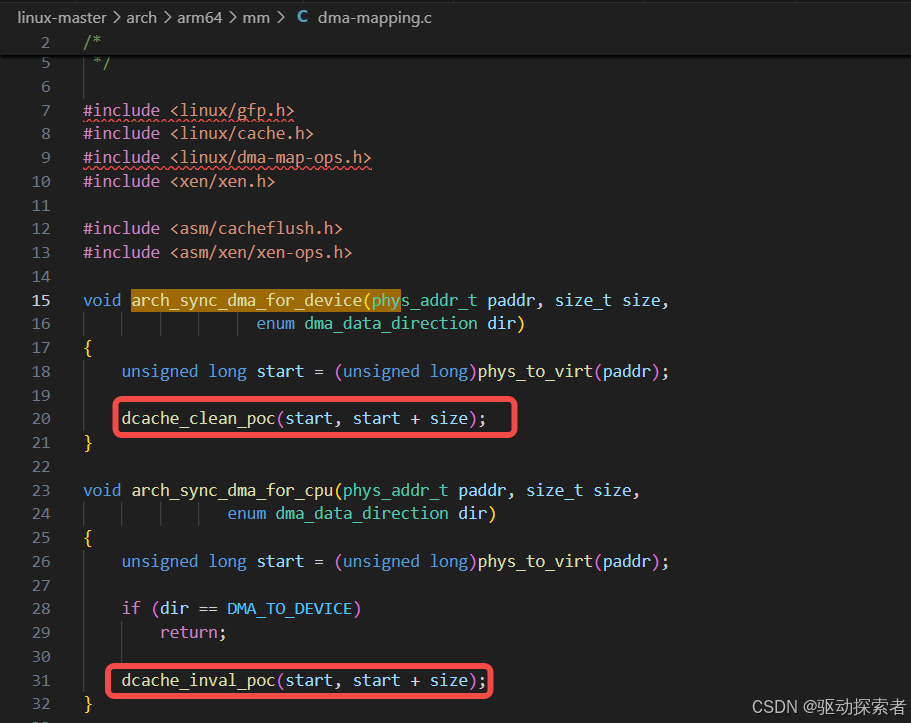
Task: Click line number 20 in the gutter
Action: [x=41, y=419]
